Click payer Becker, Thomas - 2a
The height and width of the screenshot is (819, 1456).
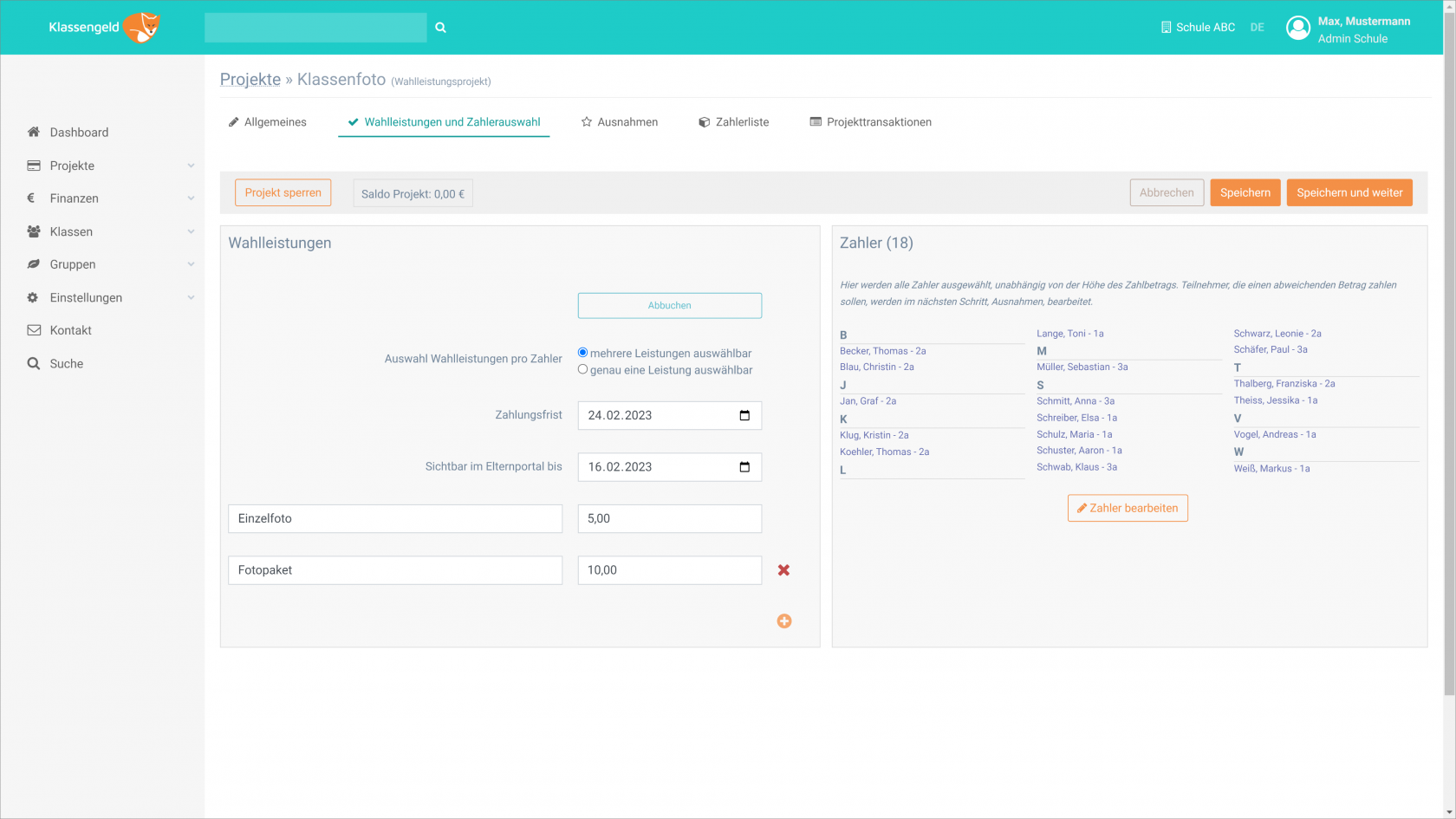coord(883,351)
